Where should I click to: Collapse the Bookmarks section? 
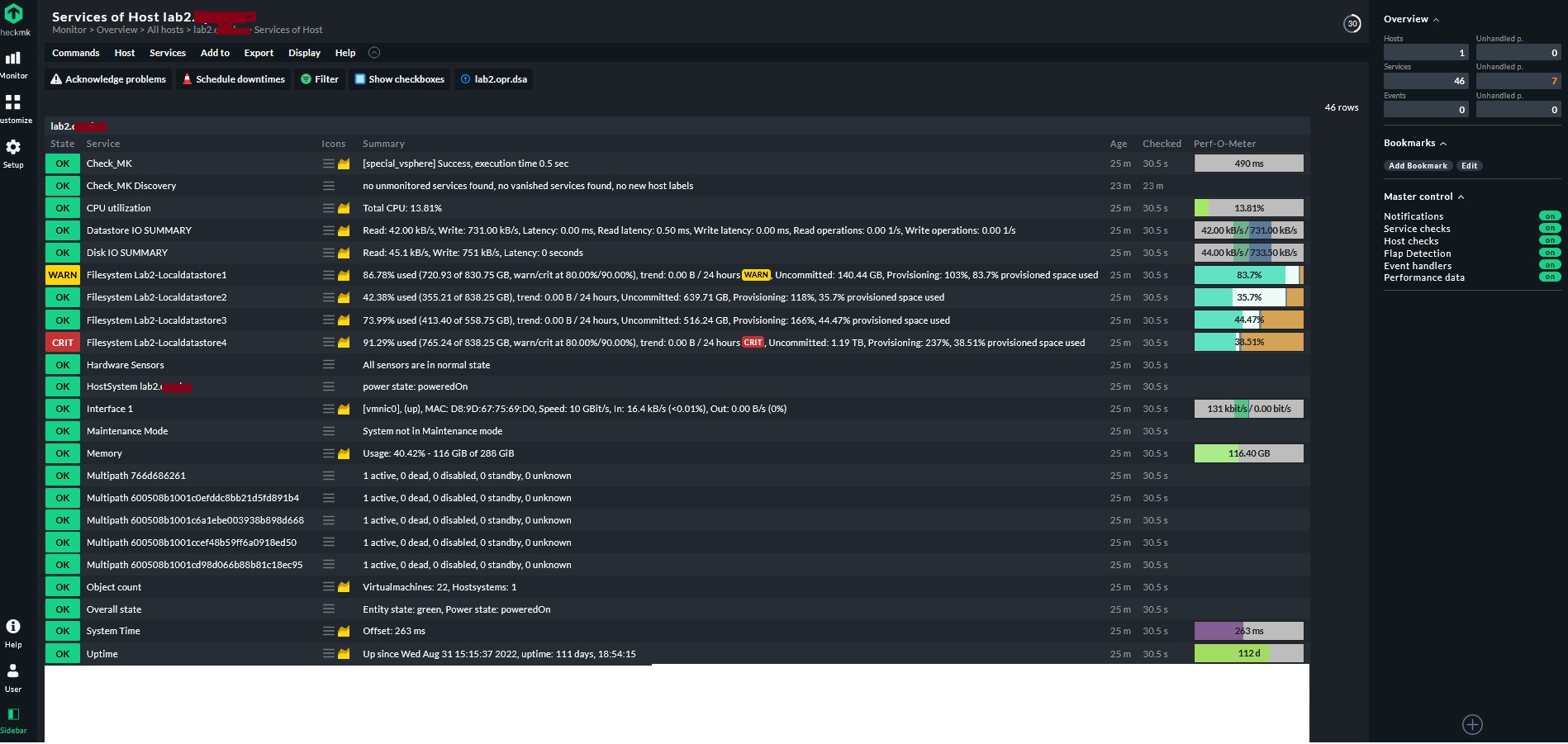pyautogui.click(x=1444, y=143)
